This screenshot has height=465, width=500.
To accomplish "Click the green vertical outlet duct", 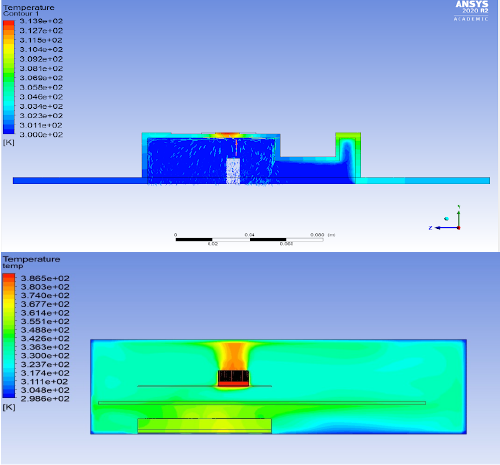I will 348,155.
